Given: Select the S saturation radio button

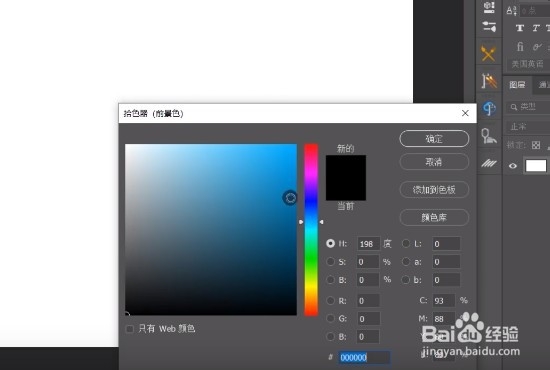Looking at the screenshot, I should click(x=330, y=262).
